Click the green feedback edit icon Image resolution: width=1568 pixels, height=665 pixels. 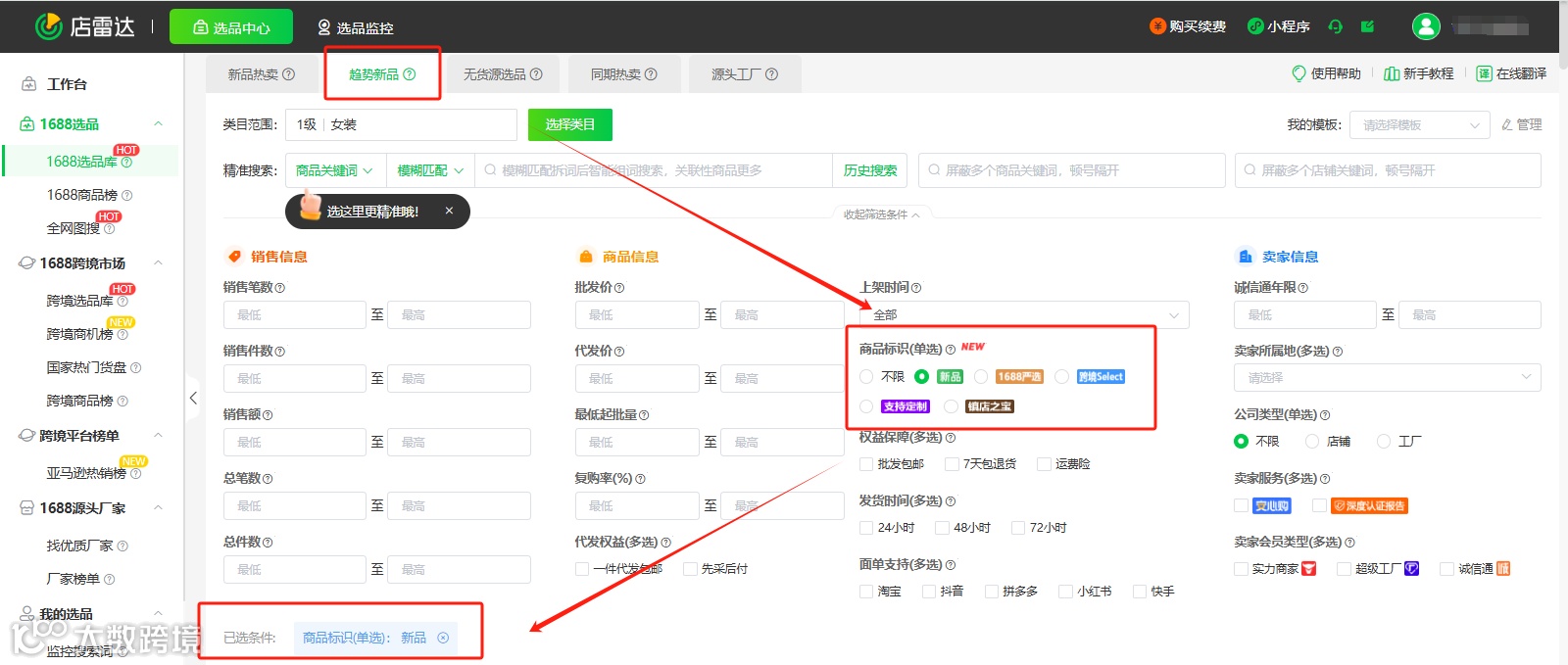point(1367,26)
